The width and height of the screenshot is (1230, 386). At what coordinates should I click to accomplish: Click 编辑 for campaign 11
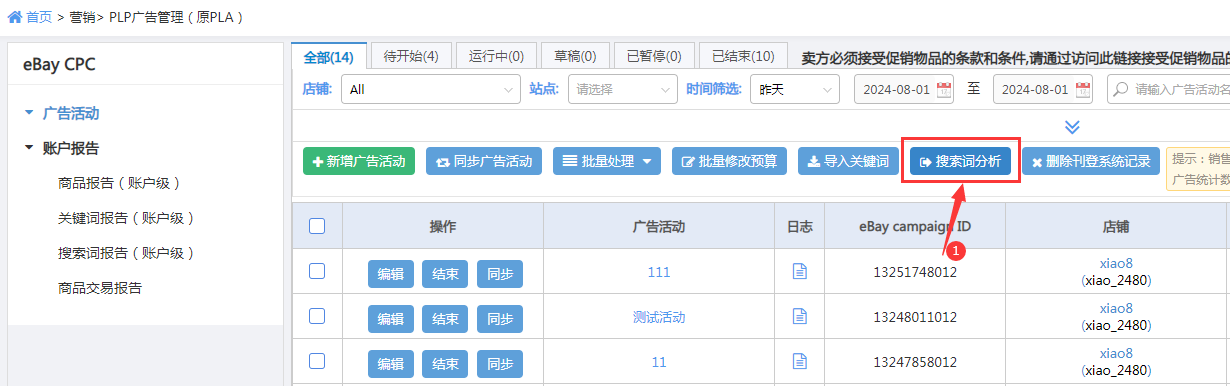point(391,365)
